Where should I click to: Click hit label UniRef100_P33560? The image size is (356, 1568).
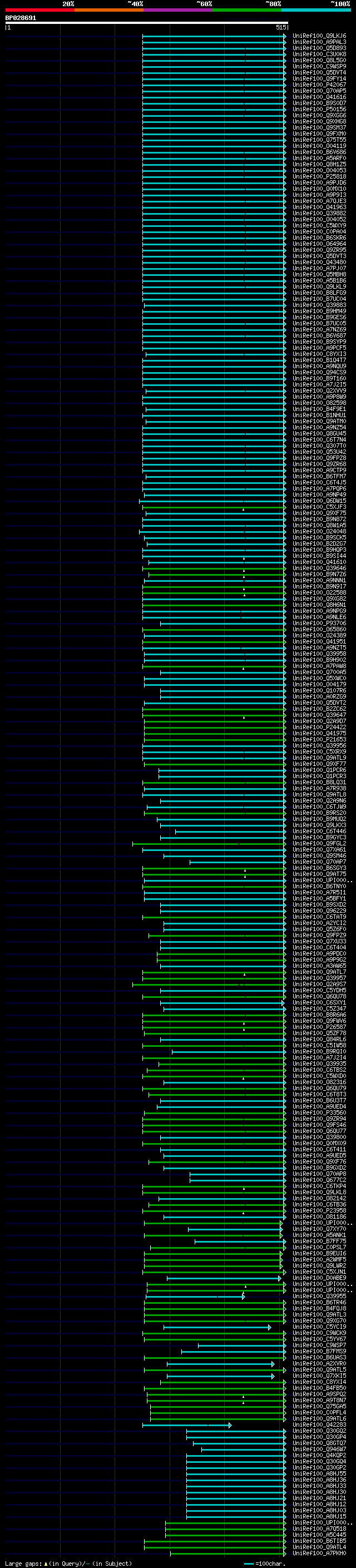click(x=319, y=1112)
